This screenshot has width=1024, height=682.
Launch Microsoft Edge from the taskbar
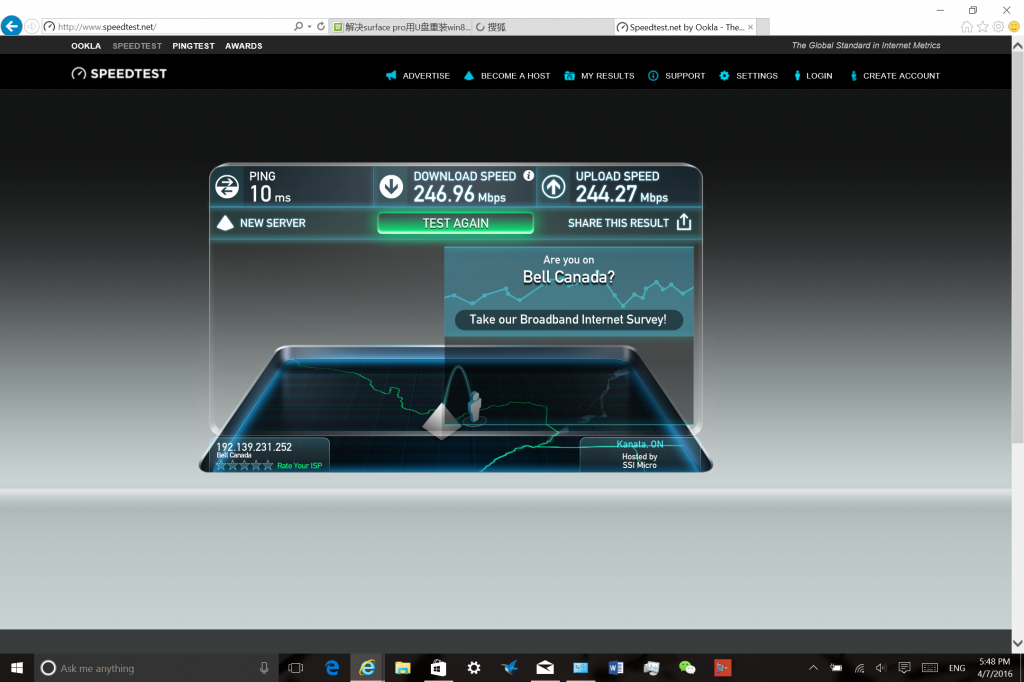tap(332, 668)
